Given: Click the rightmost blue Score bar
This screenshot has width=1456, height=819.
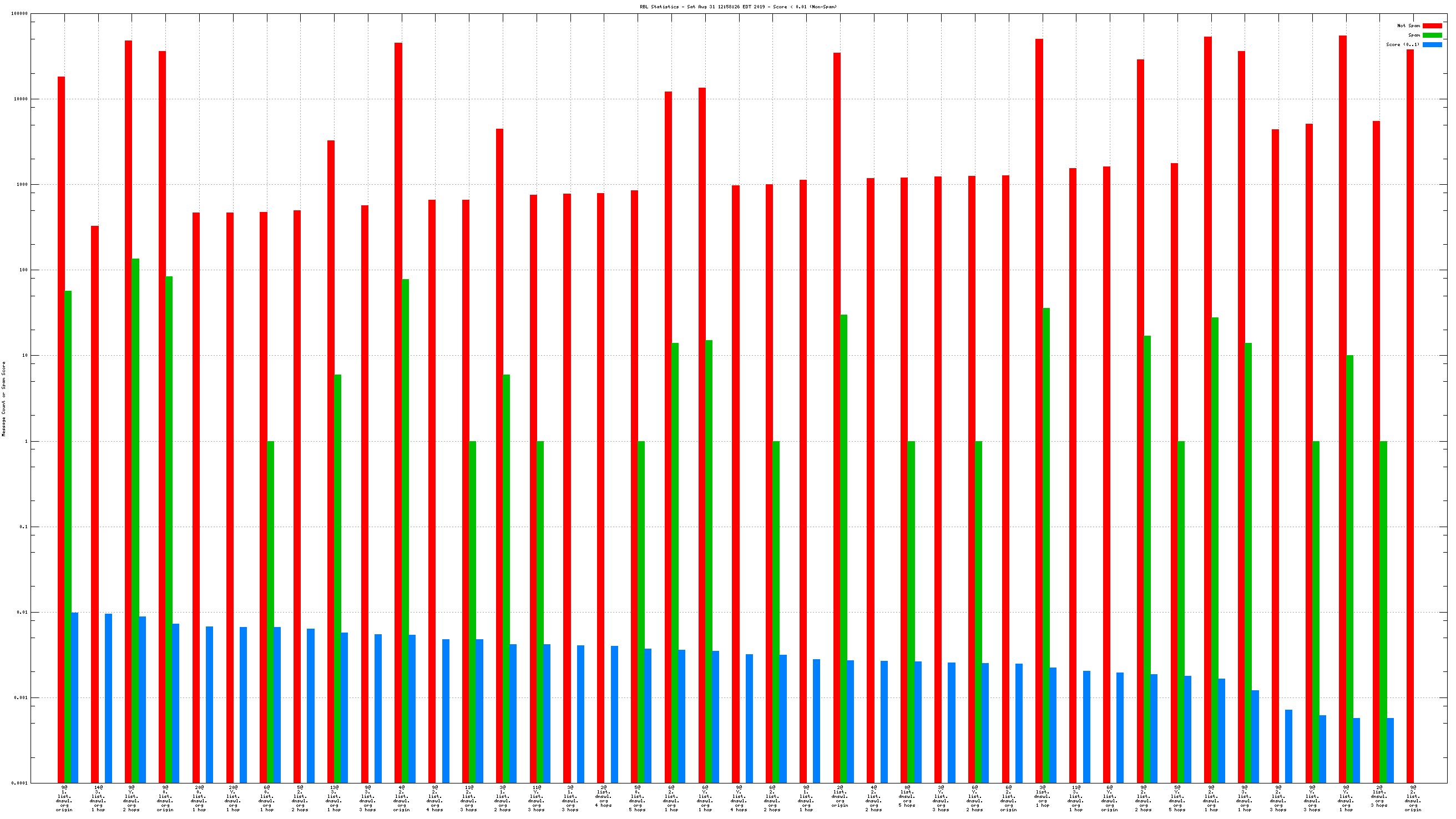Looking at the screenshot, I should [1390, 750].
